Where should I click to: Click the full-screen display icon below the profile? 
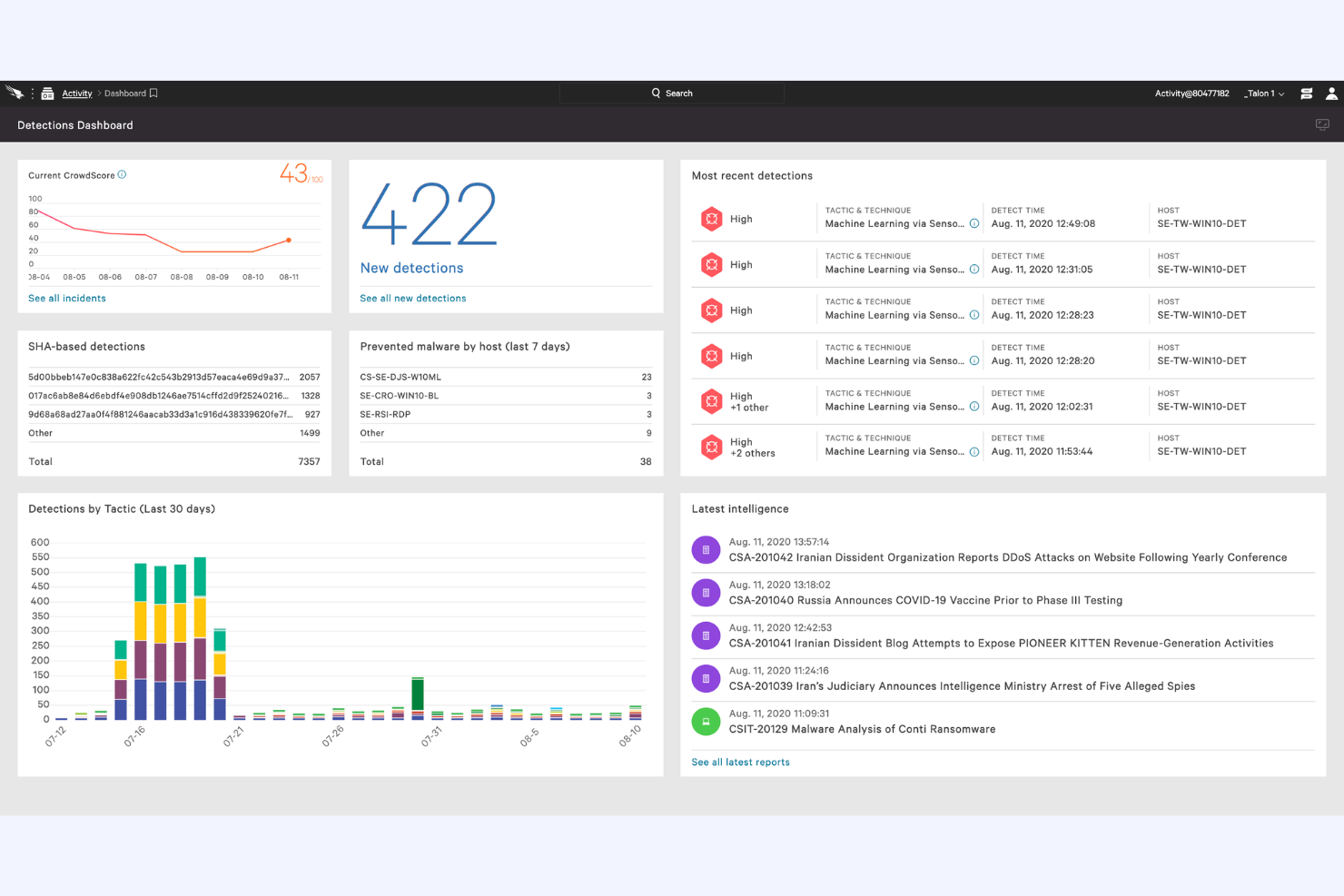[1321, 124]
